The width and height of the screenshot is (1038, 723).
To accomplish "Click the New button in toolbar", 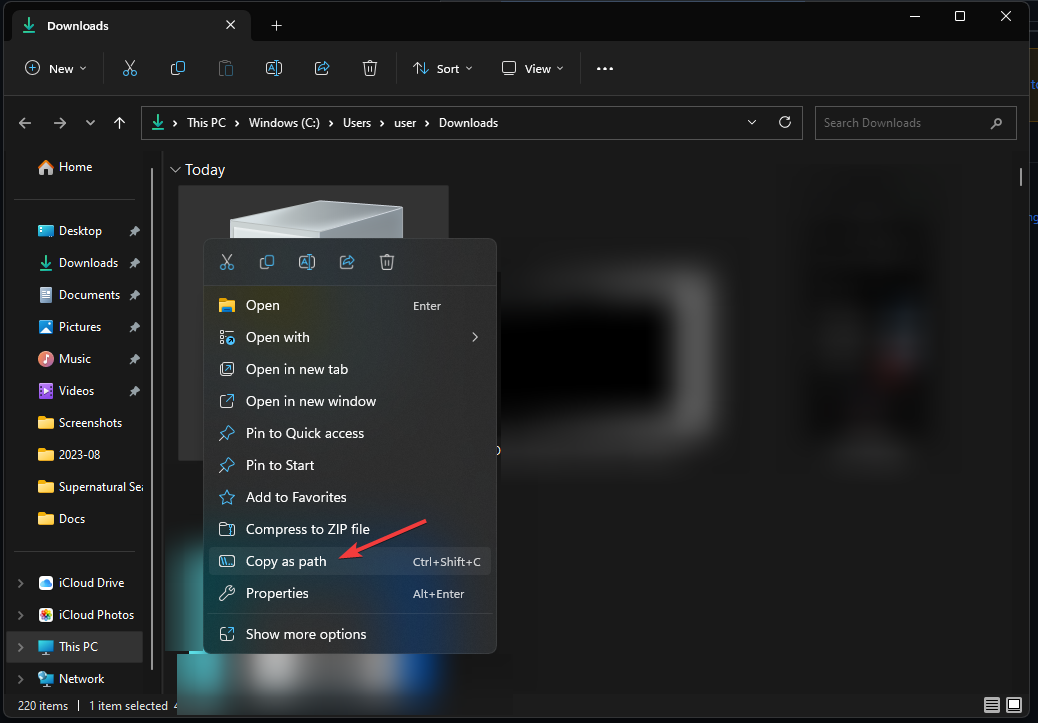I will [56, 68].
